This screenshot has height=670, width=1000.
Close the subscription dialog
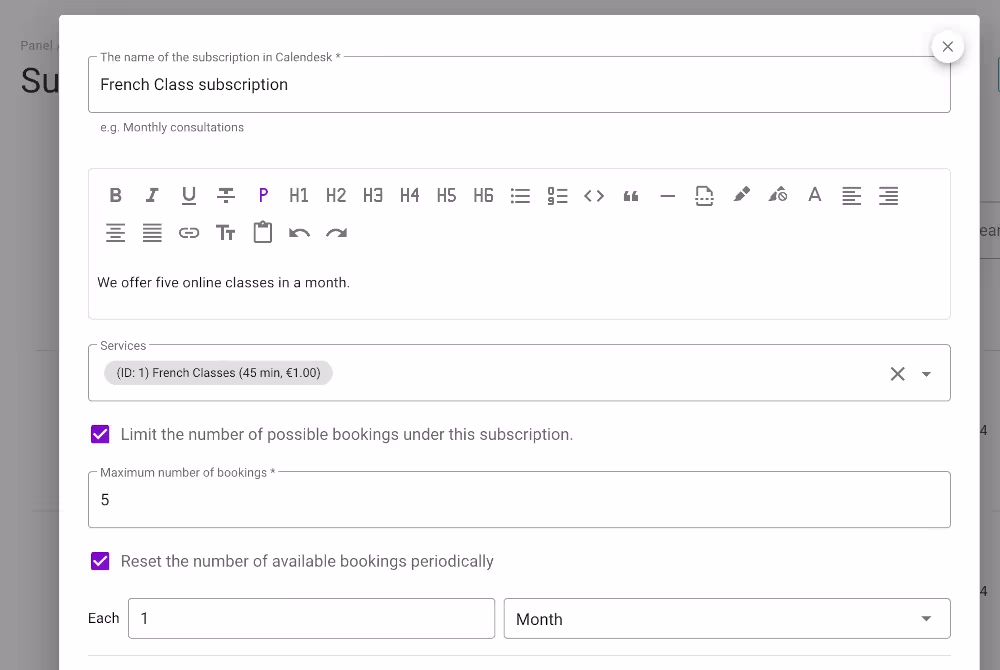[x=947, y=46]
